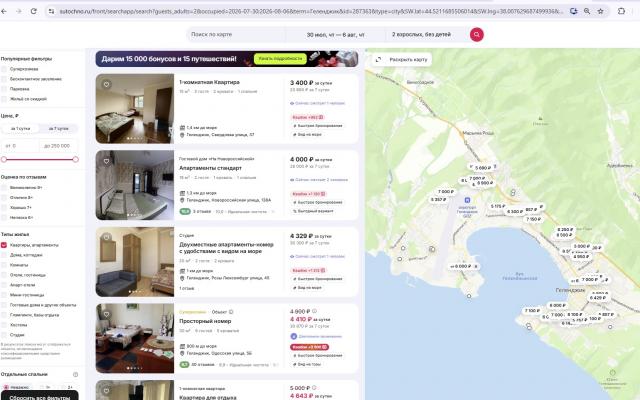The image size is (640, 400).
Task: Click location pin for Свердлова улица address
Action: click(182, 135)
